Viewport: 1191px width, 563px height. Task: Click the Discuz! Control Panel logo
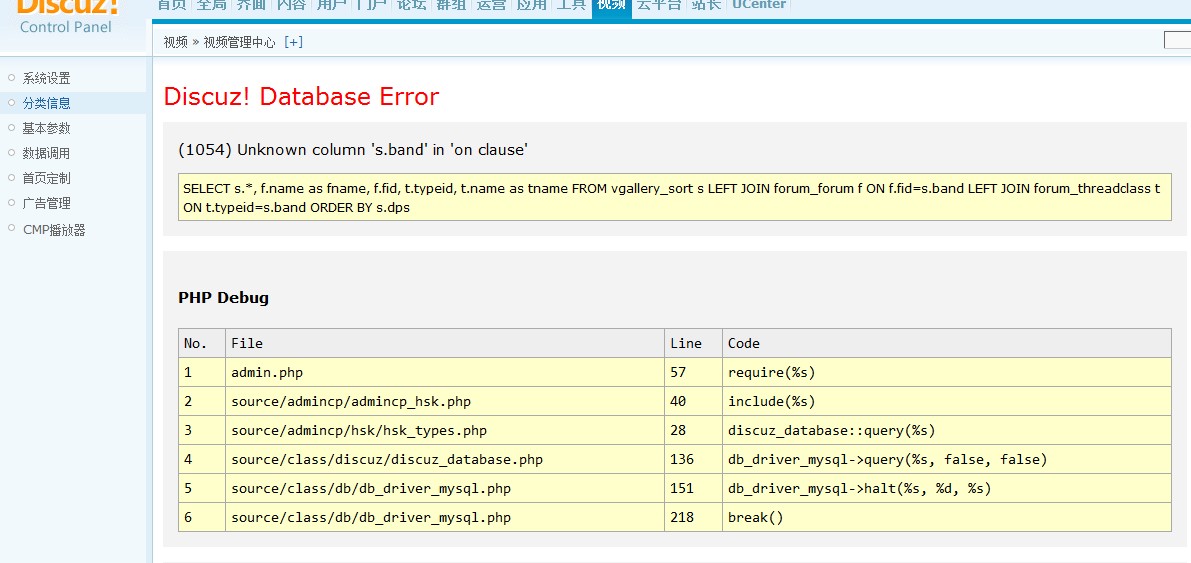pyautogui.click(x=67, y=15)
